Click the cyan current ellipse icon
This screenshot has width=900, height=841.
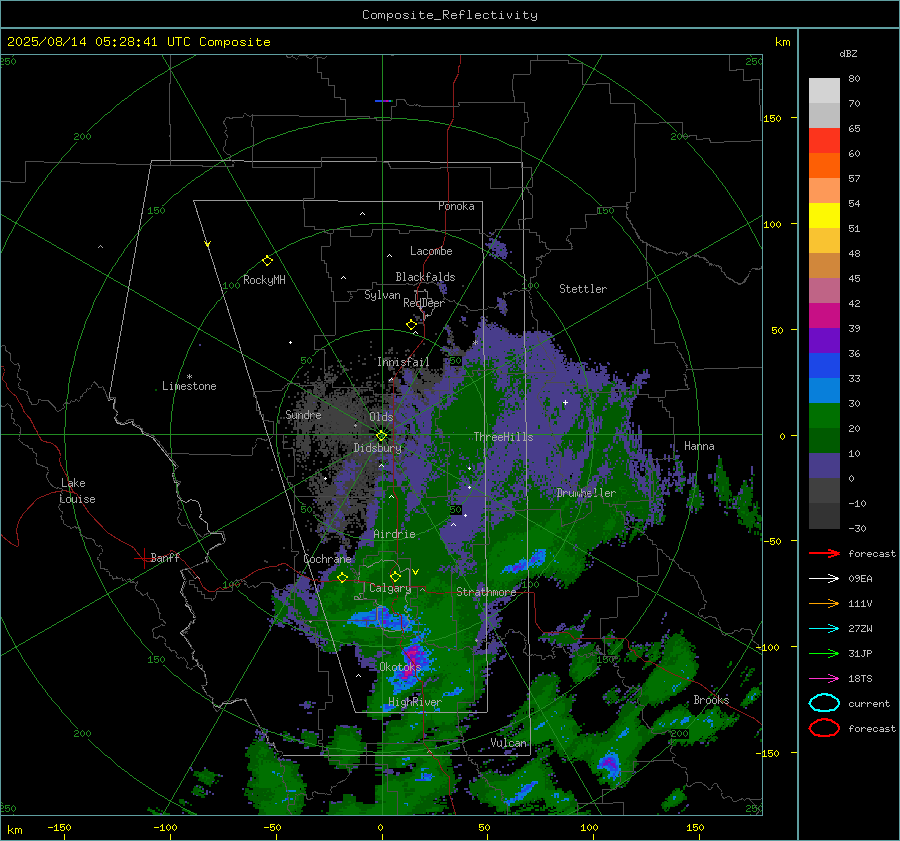[x=824, y=703]
